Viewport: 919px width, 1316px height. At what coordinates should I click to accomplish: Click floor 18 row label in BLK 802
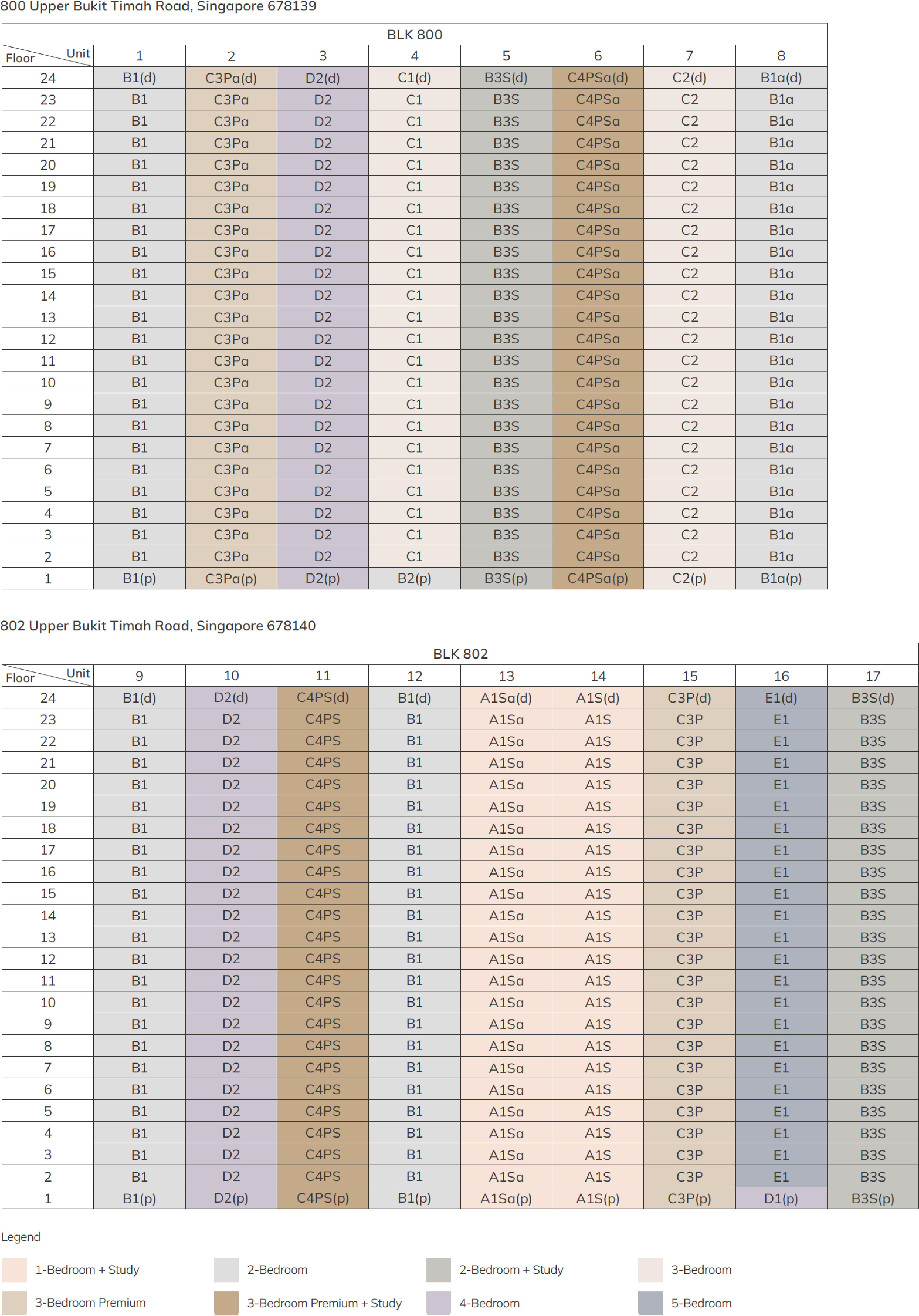[x=48, y=828]
